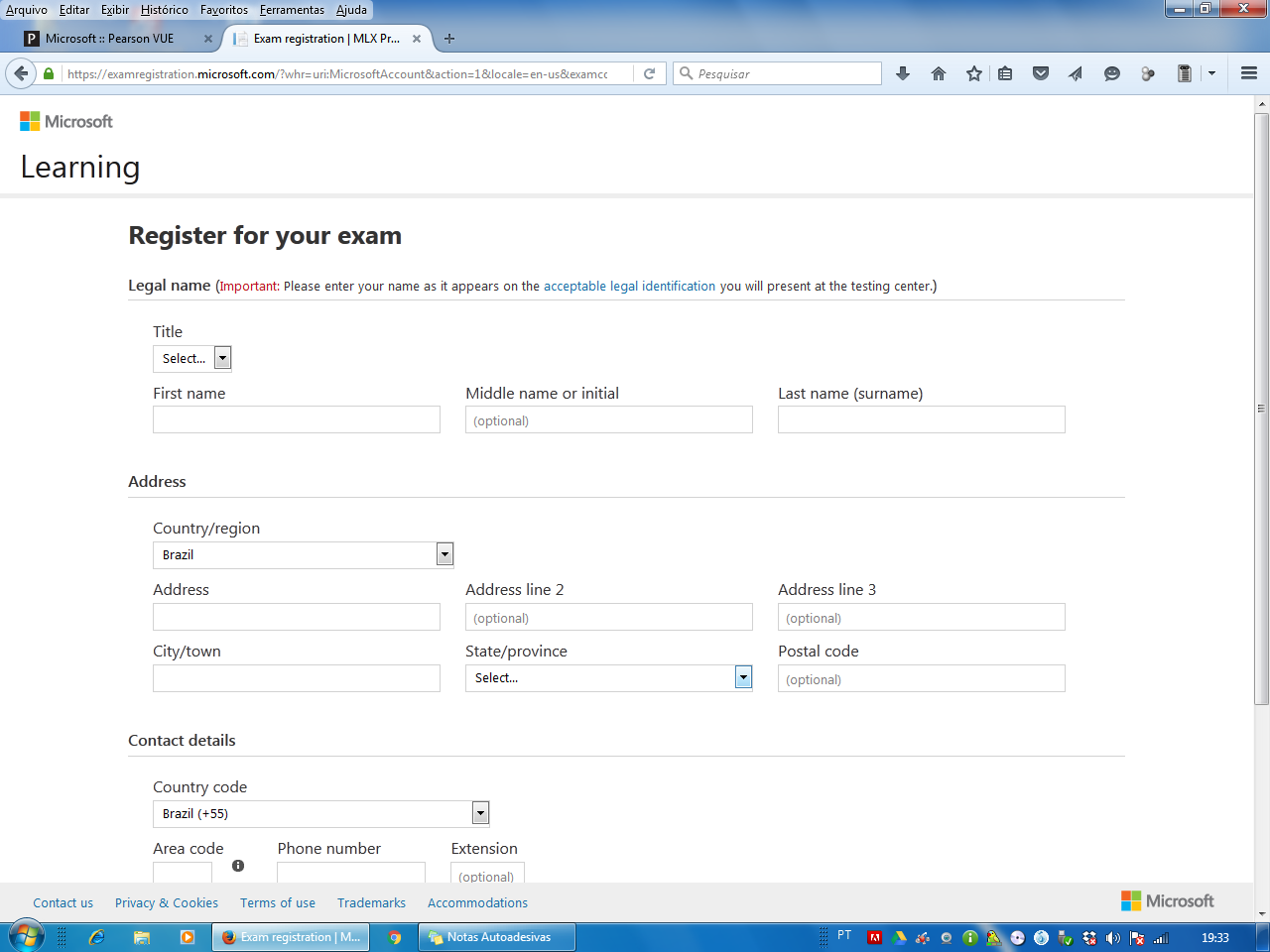Click the paper plane share icon
Viewport: 1270px width, 952px height.
1076,73
